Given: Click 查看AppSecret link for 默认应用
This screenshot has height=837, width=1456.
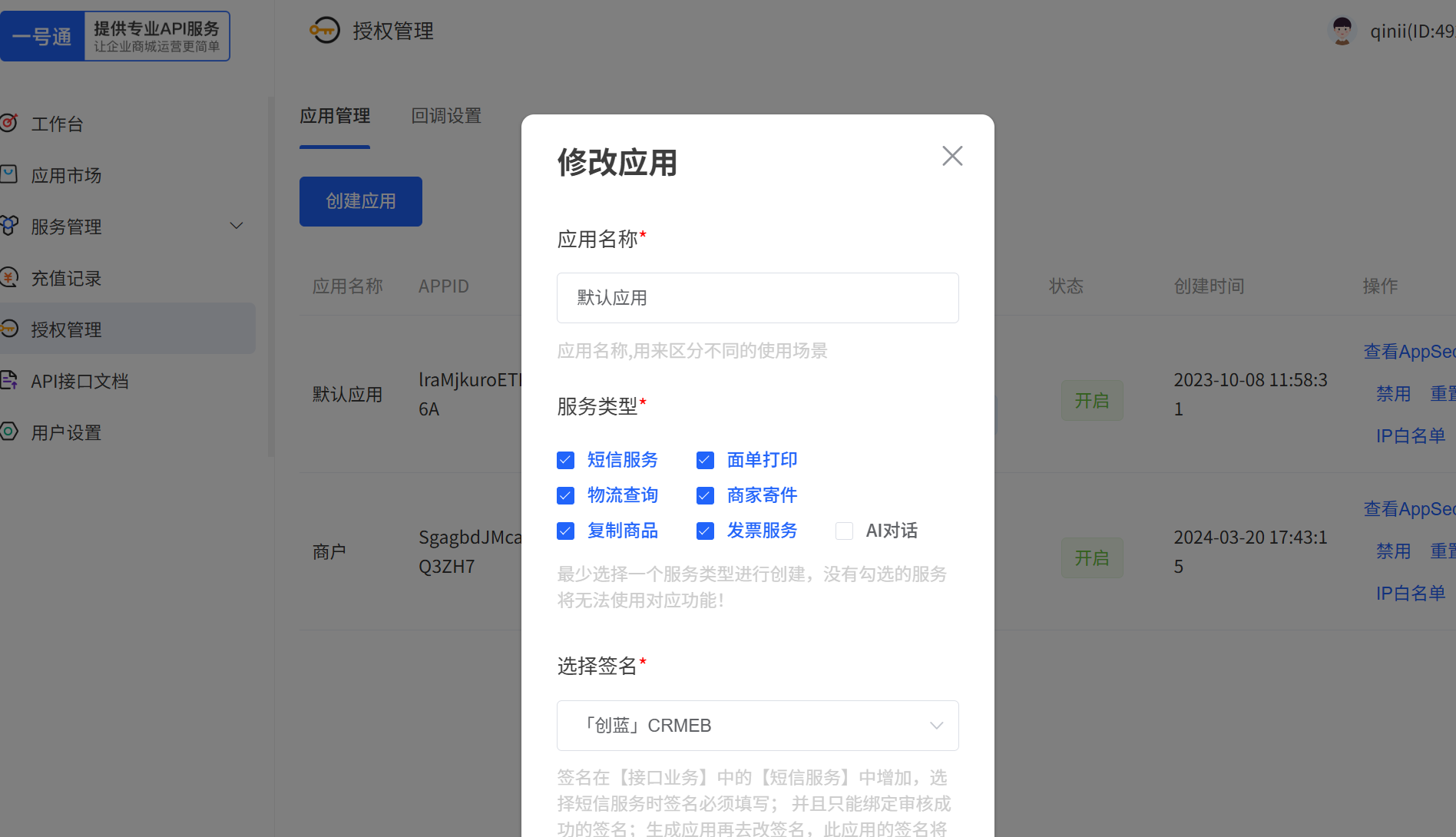Looking at the screenshot, I should tap(1409, 351).
